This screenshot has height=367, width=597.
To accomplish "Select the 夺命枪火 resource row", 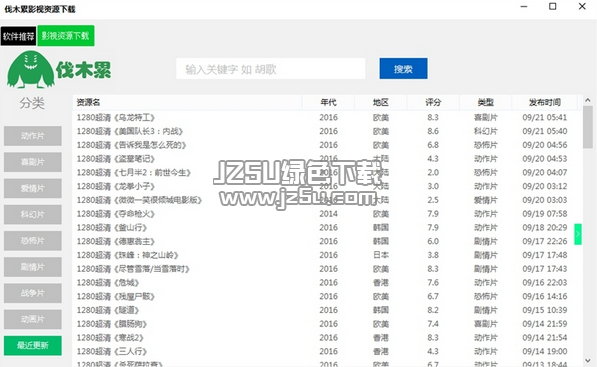I will pos(327,214).
